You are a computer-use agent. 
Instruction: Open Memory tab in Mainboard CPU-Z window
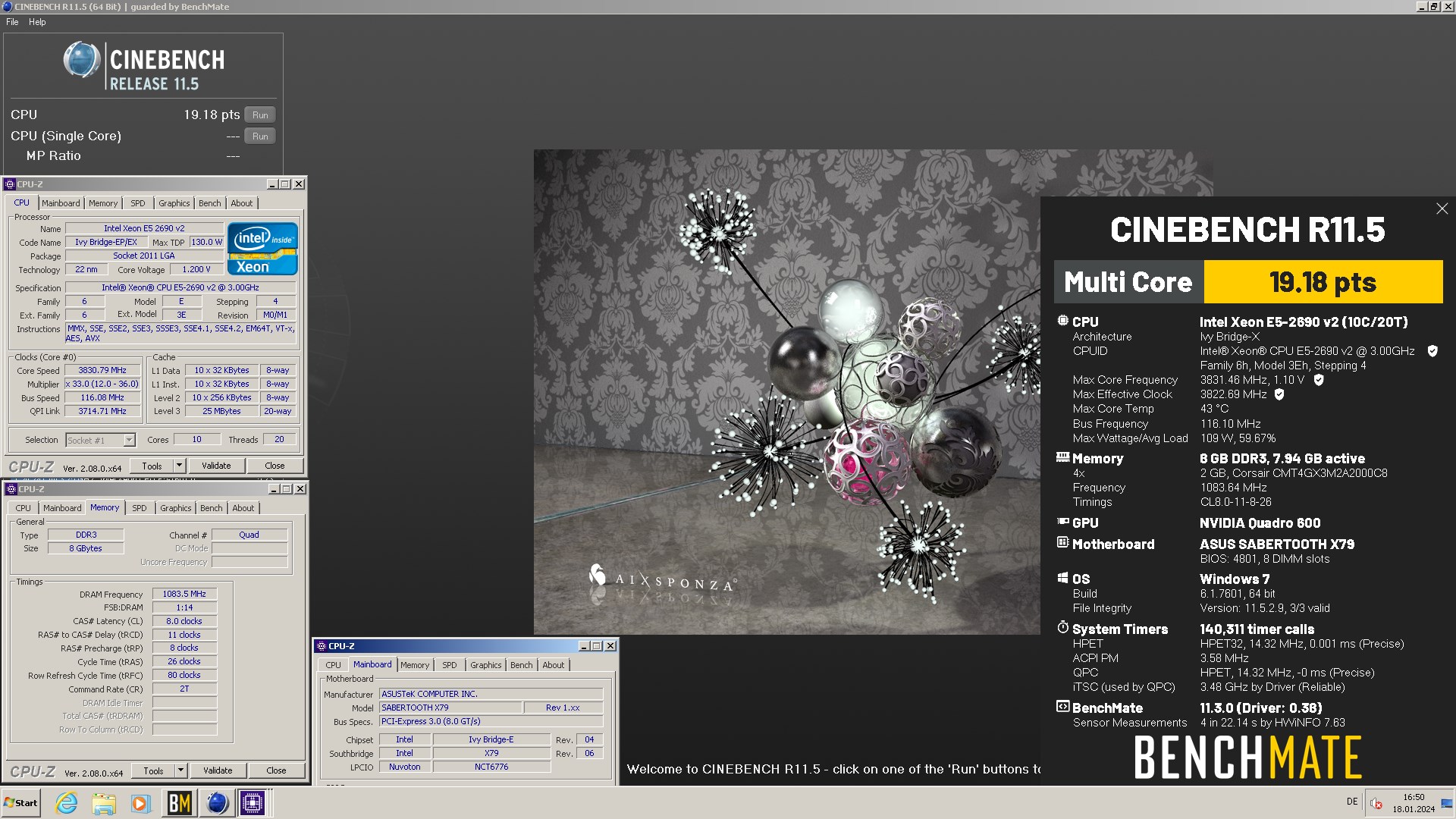pyautogui.click(x=415, y=665)
